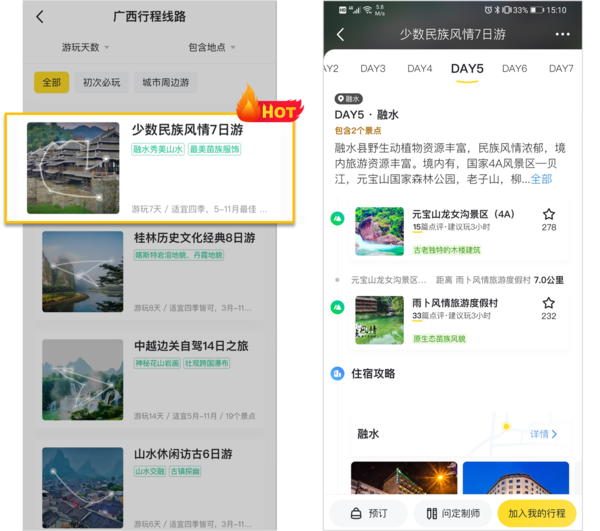Favorite 雨卜风情旅游度假村 with star icon

click(x=548, y=303)
